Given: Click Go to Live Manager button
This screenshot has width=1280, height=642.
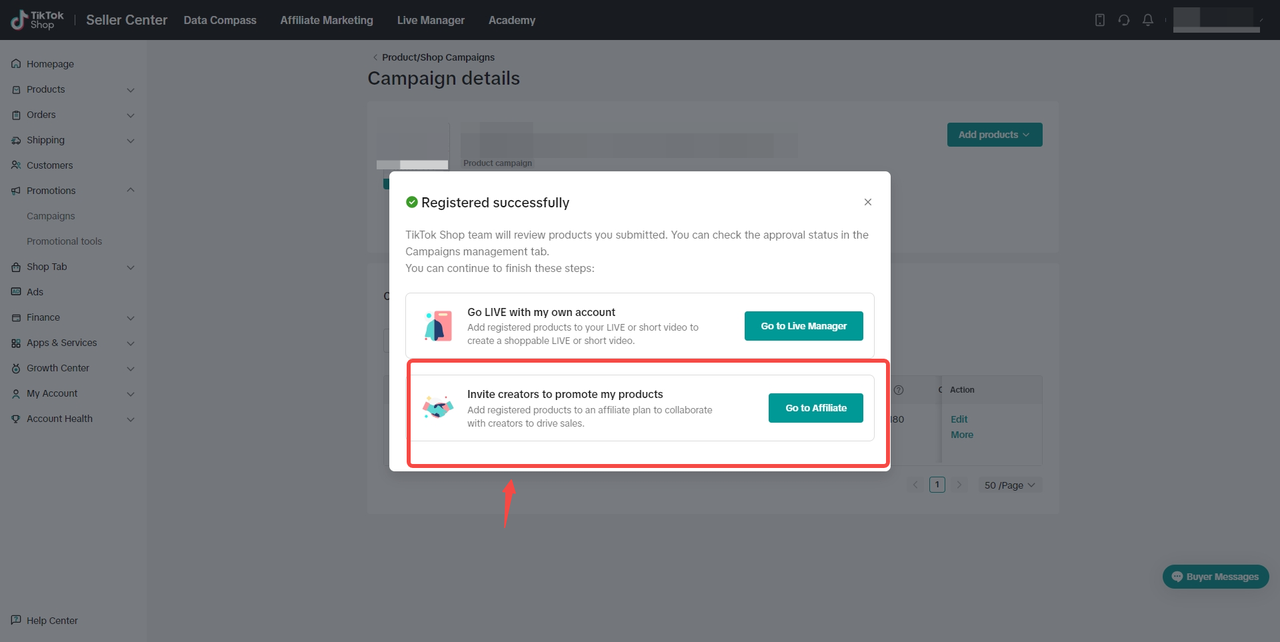Looking at the screenshot, I should (x=803, y=326).
